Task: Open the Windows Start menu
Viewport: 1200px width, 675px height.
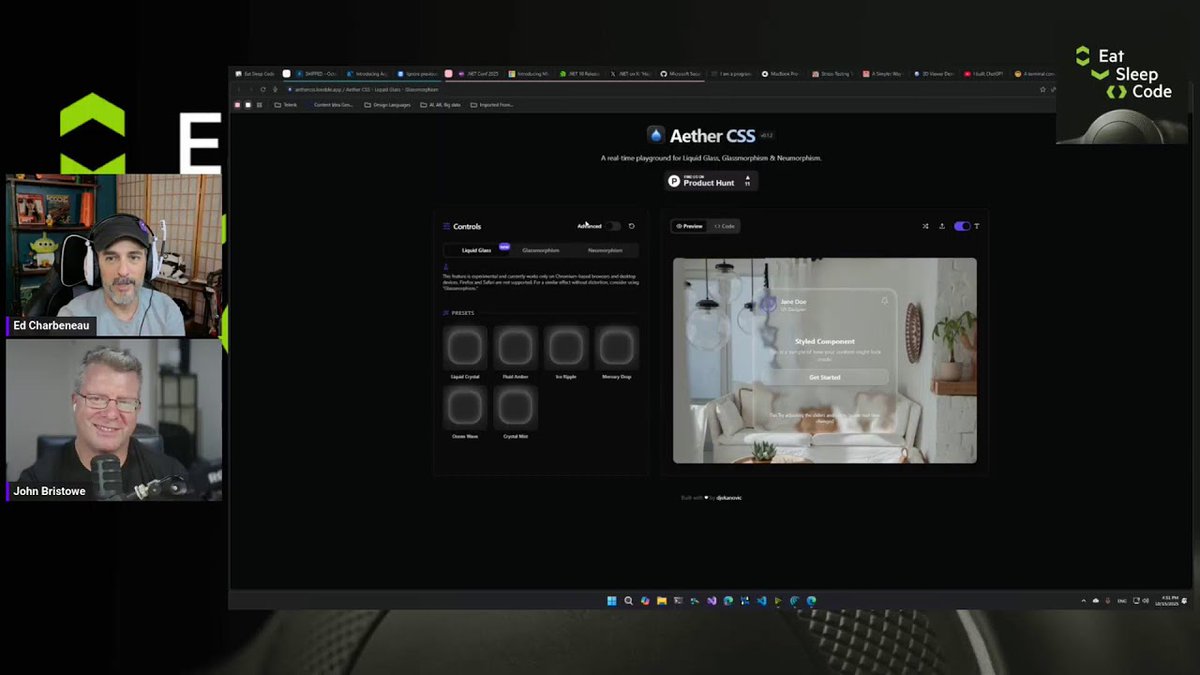Action: pyautogui.click(x=612, y=601)
